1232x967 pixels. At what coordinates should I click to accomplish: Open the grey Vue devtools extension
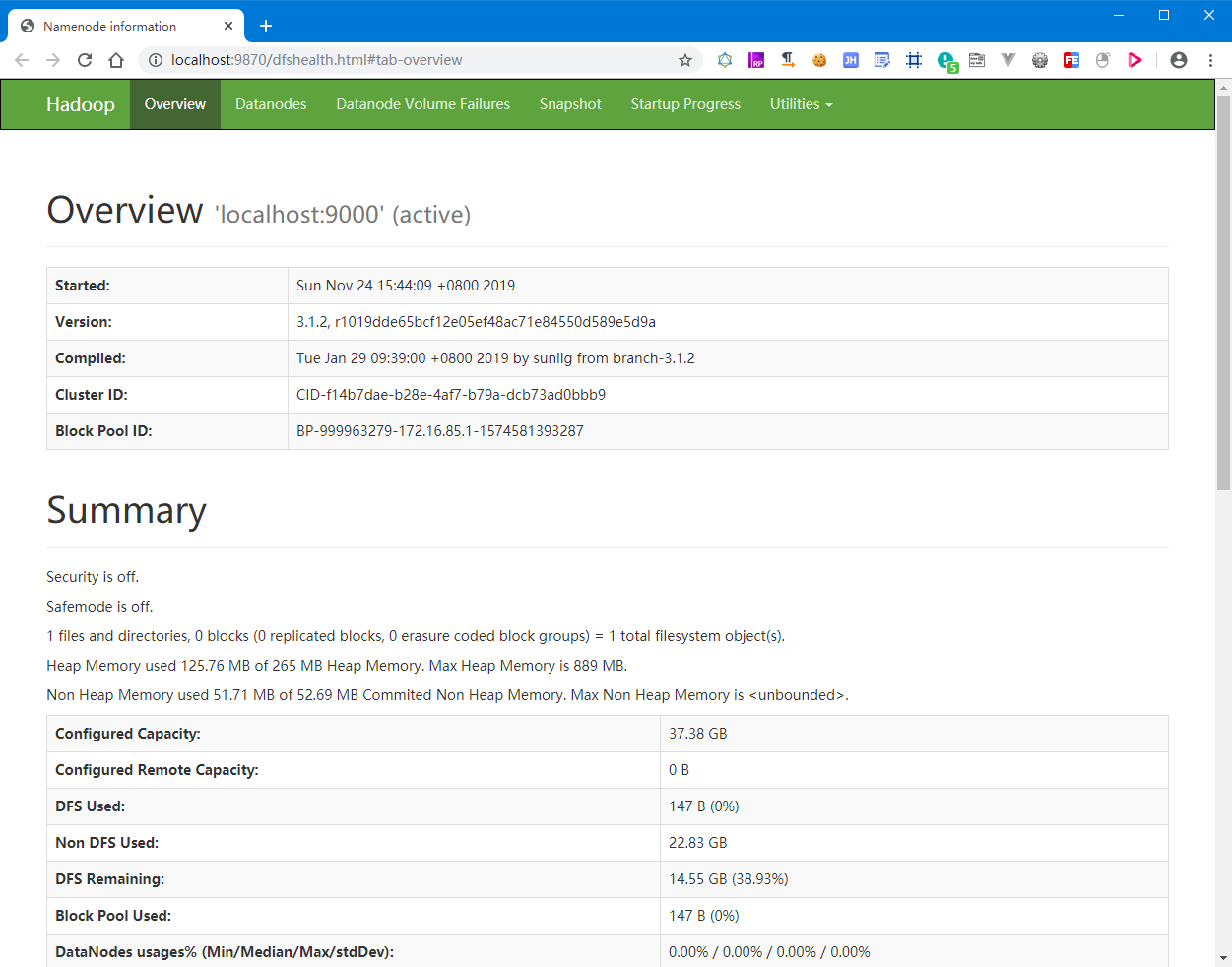tap(1008, 60)
